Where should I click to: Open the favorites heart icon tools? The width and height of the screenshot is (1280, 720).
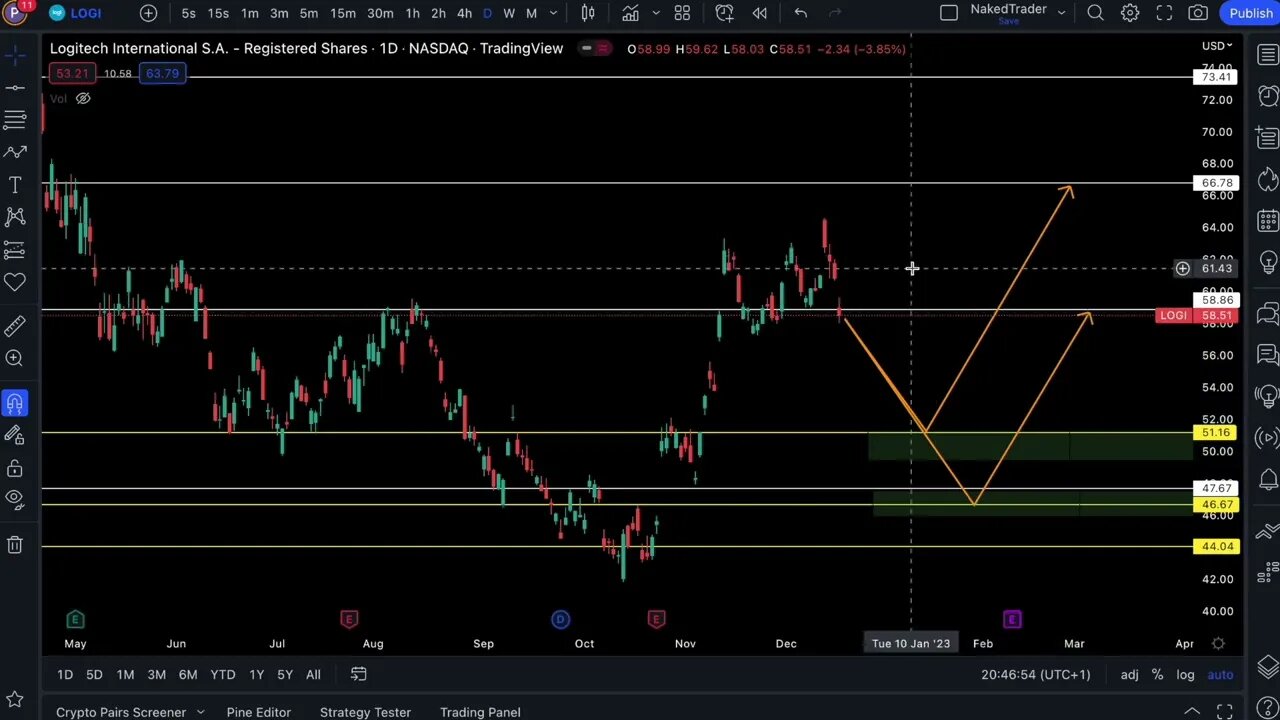[x=15, y=283]
